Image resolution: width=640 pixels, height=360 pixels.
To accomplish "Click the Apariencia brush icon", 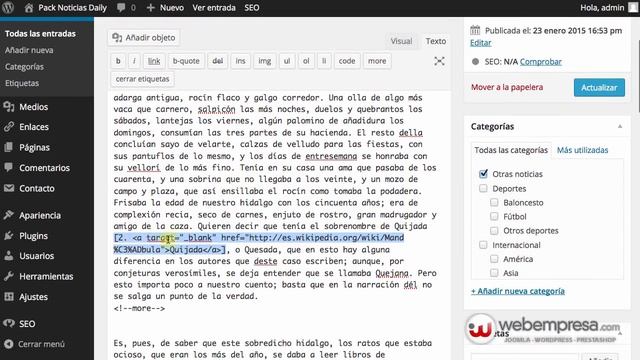I will [x=9, y=215].
